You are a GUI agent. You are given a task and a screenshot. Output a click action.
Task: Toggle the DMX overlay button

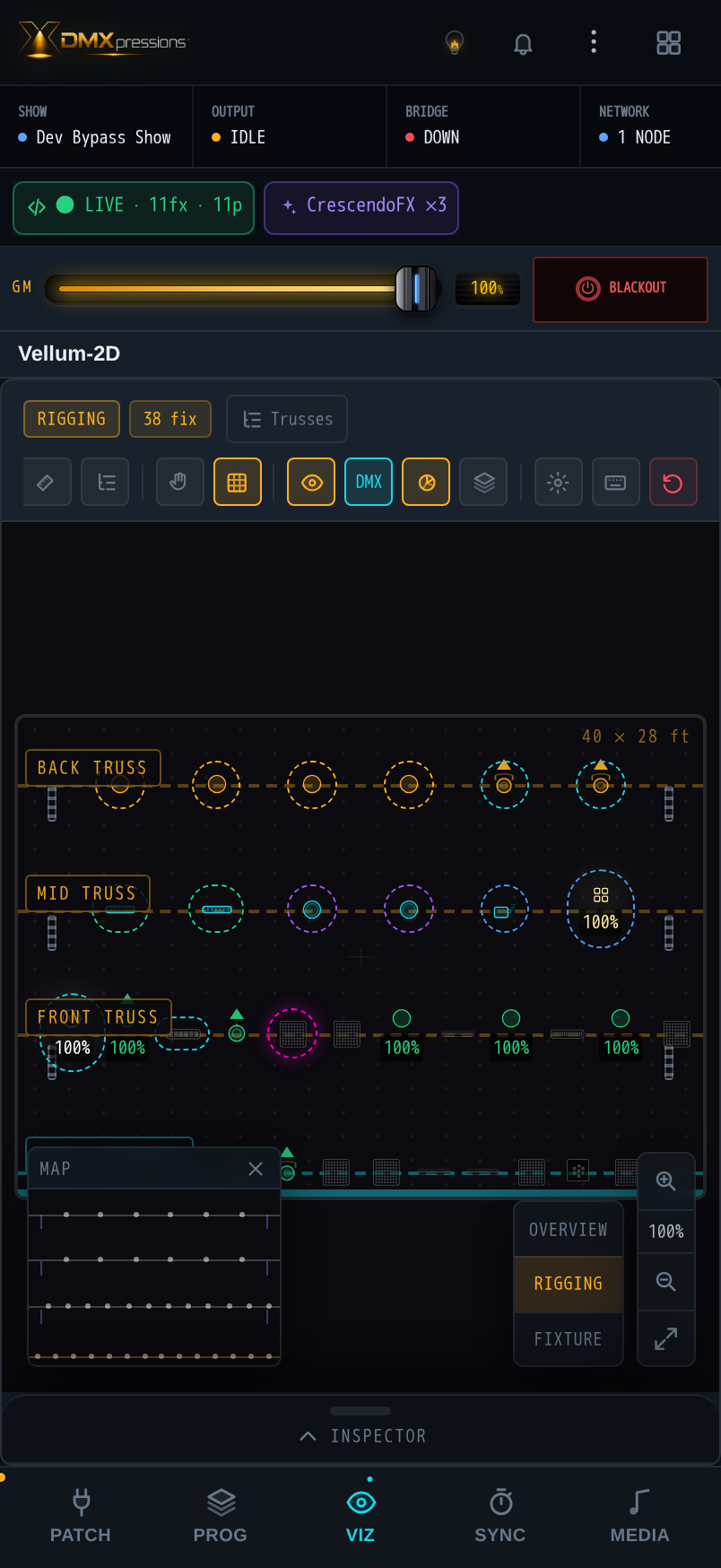(x=369, y=482)
